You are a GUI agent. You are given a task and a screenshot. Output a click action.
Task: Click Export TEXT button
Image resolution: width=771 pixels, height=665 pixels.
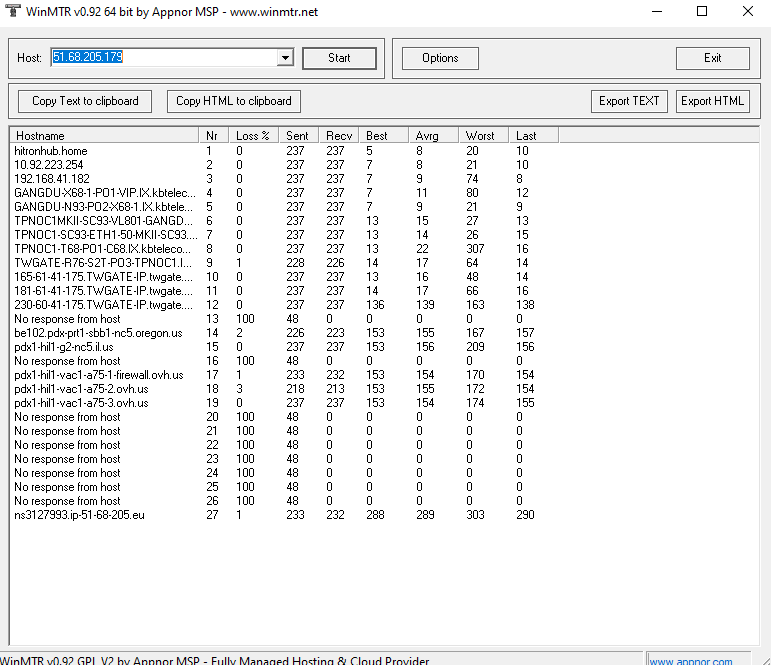629,101
